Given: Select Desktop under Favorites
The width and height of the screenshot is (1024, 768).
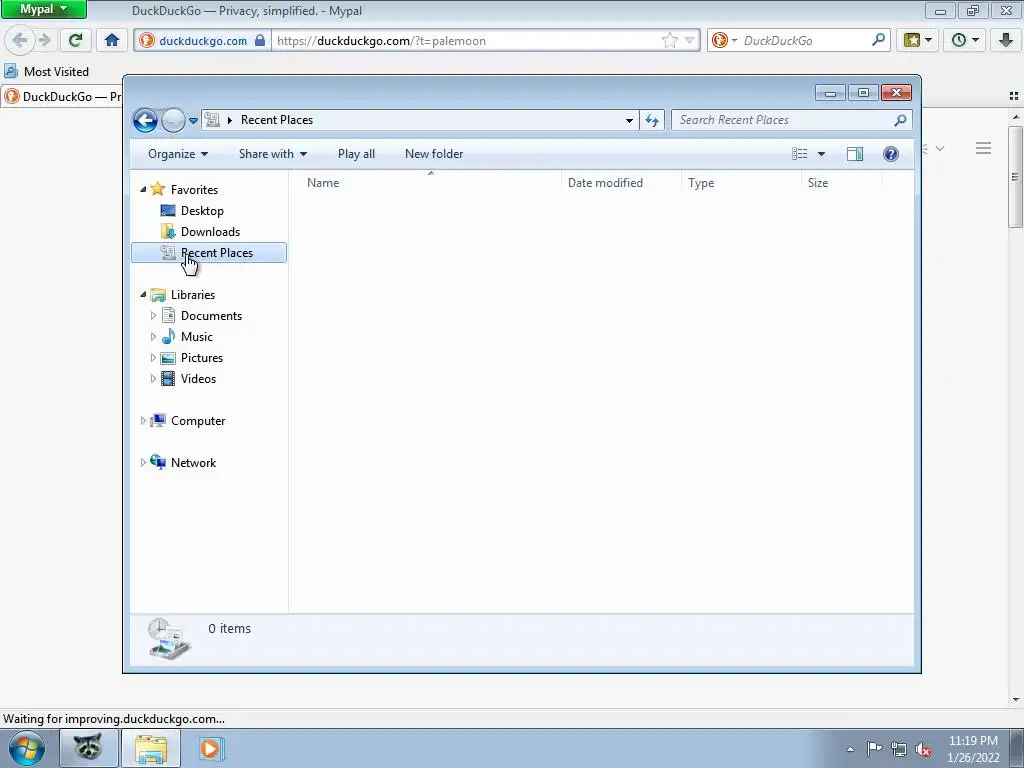Looking at the screenshot, I should pos(202,211).
